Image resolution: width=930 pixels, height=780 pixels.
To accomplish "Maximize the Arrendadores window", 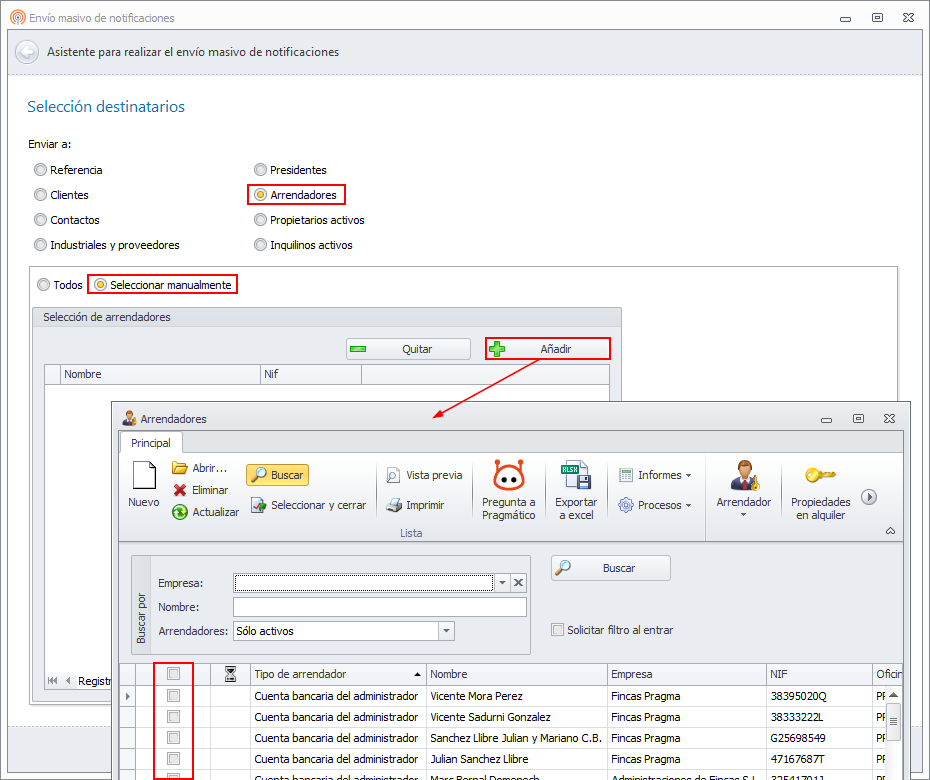I will pyautogui.click(x=858, y=419).
